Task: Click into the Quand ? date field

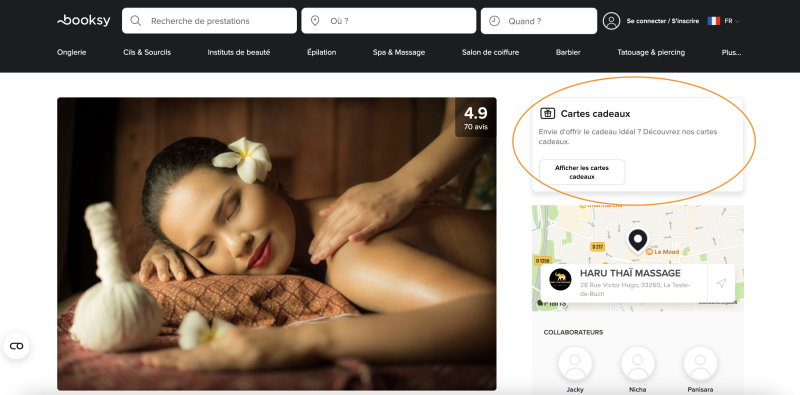Action: click(539, 21)
